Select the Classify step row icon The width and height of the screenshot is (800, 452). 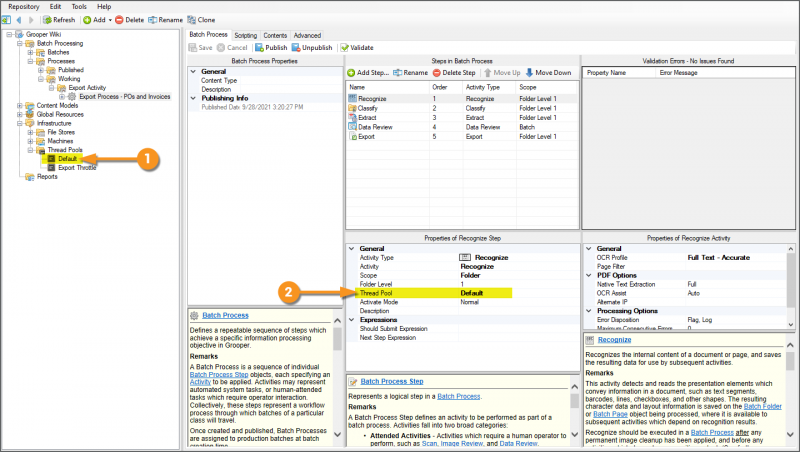353,108
